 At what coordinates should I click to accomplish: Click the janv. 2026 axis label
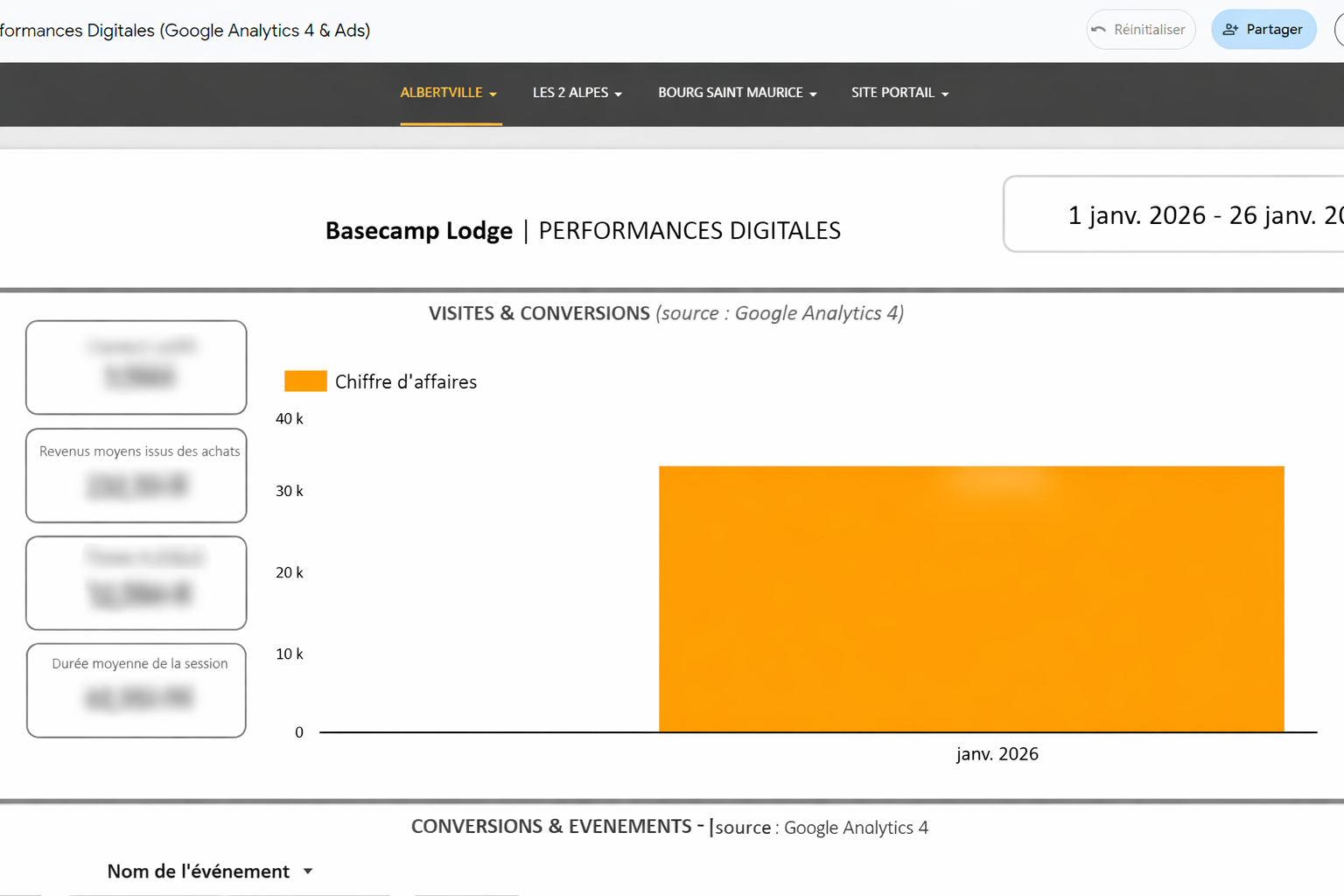point(997,754)
